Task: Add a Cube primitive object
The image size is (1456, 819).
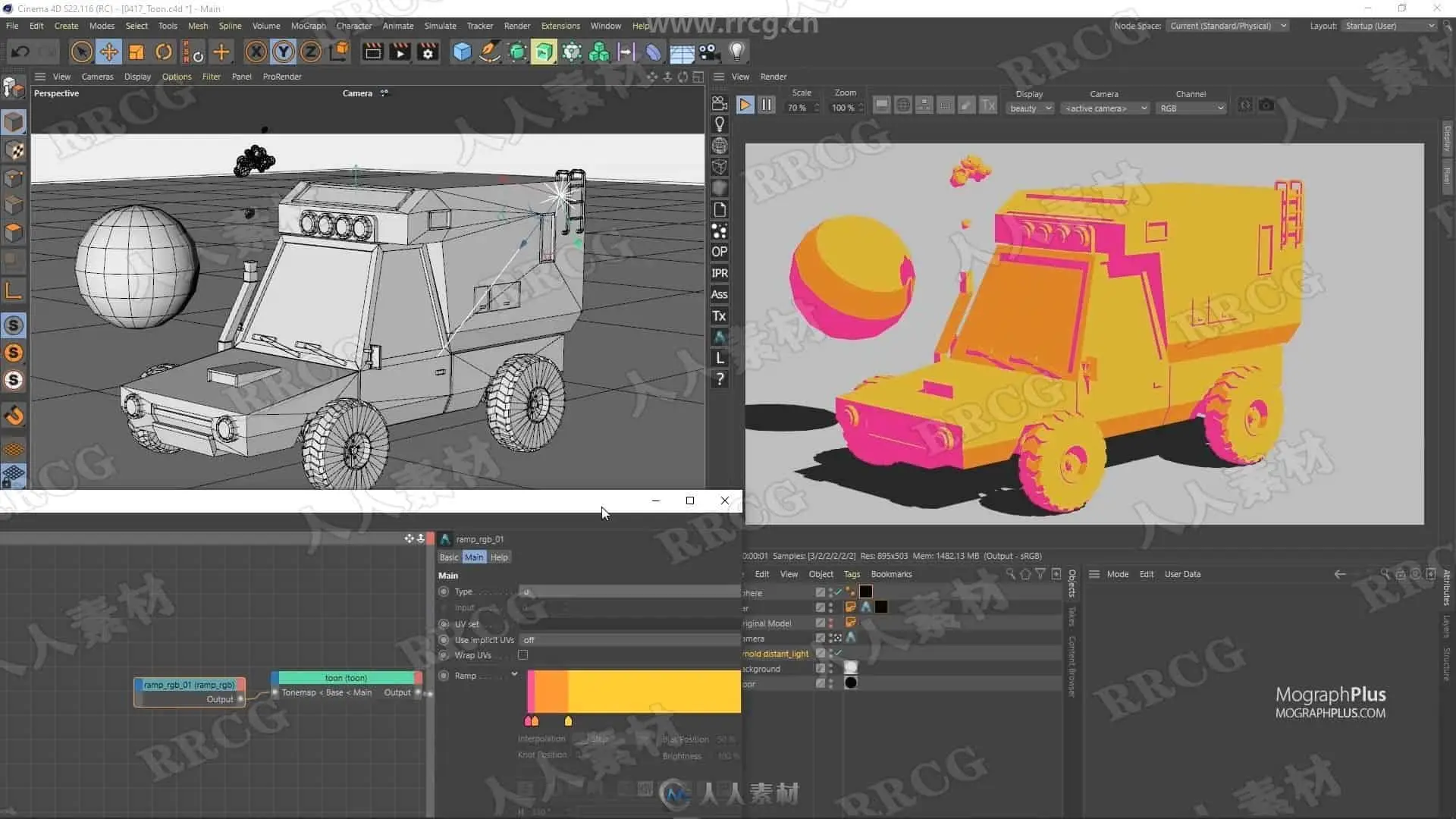Action: [462, 52]
